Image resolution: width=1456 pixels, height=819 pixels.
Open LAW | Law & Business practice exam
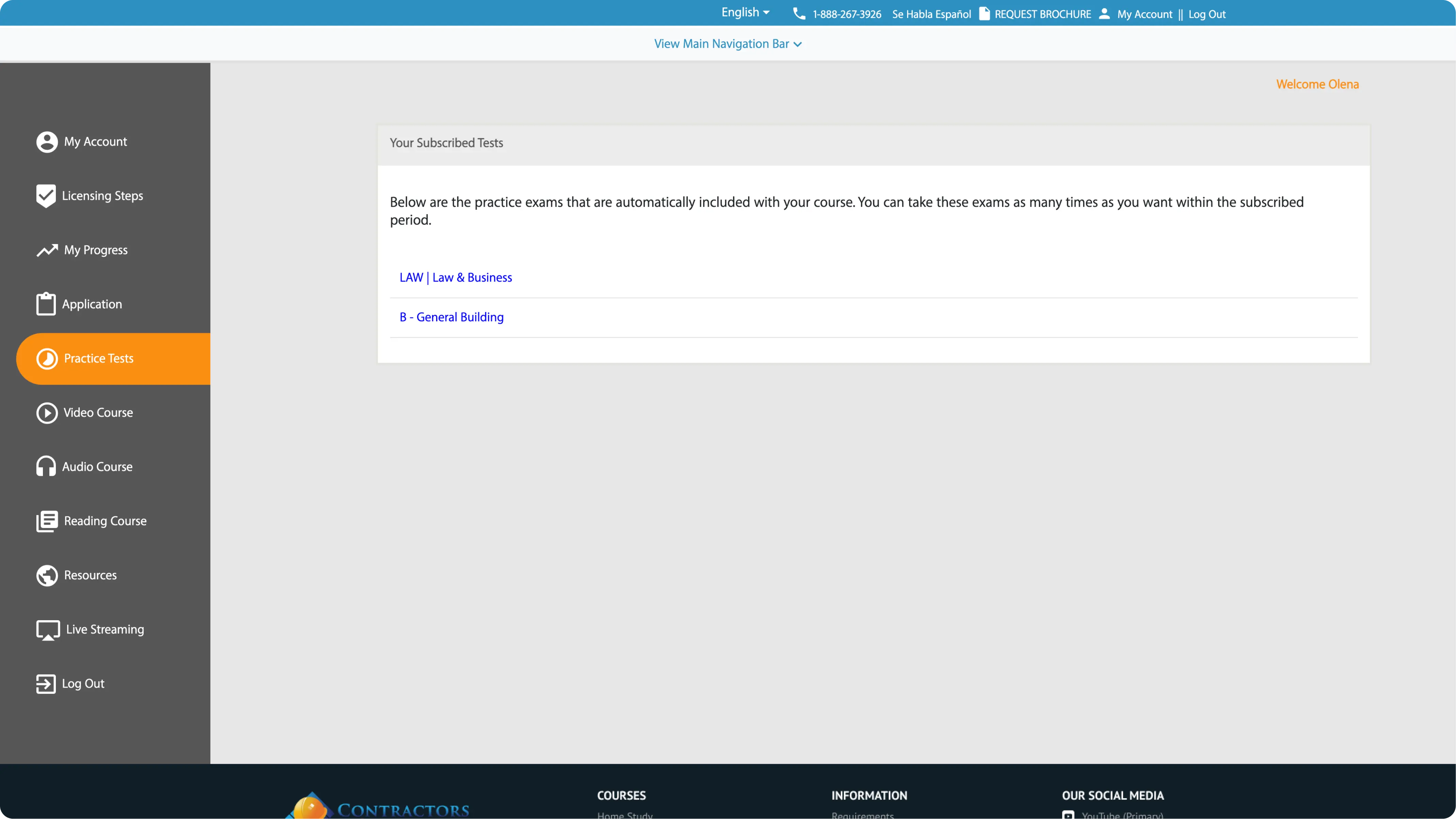point(455,277)
